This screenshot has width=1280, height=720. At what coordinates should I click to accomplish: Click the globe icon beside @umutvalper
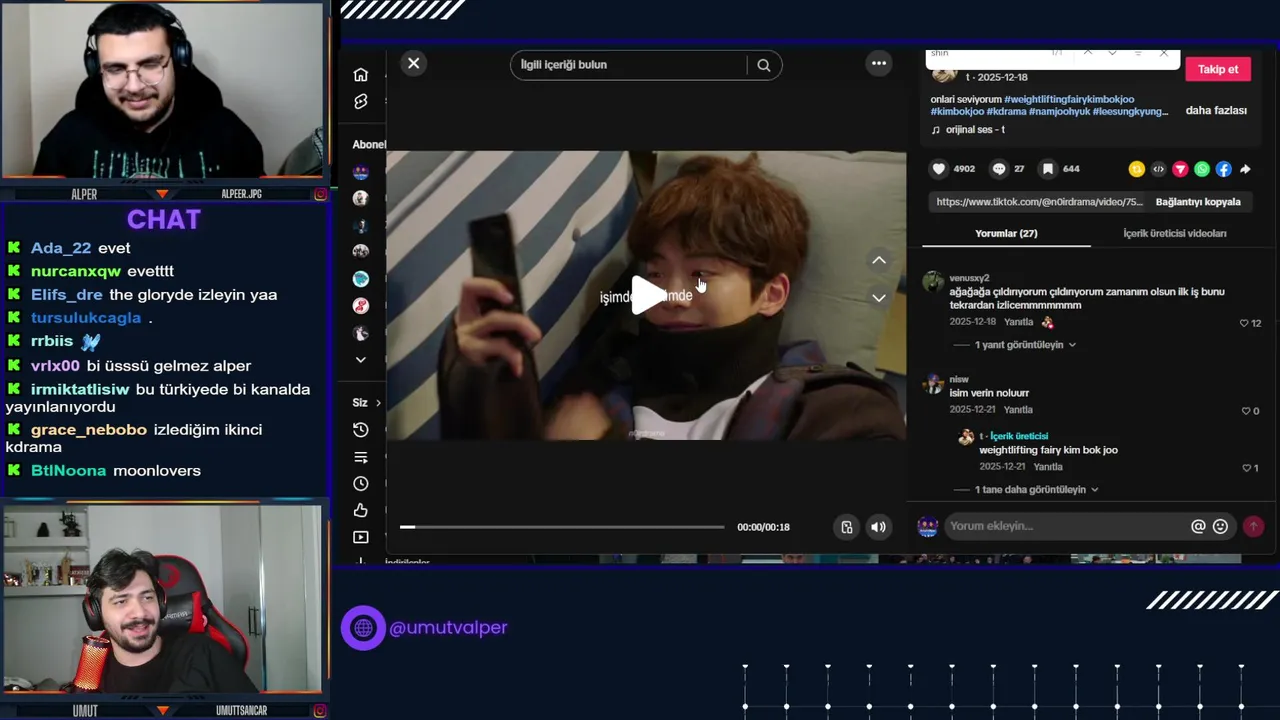coord(363,628)
